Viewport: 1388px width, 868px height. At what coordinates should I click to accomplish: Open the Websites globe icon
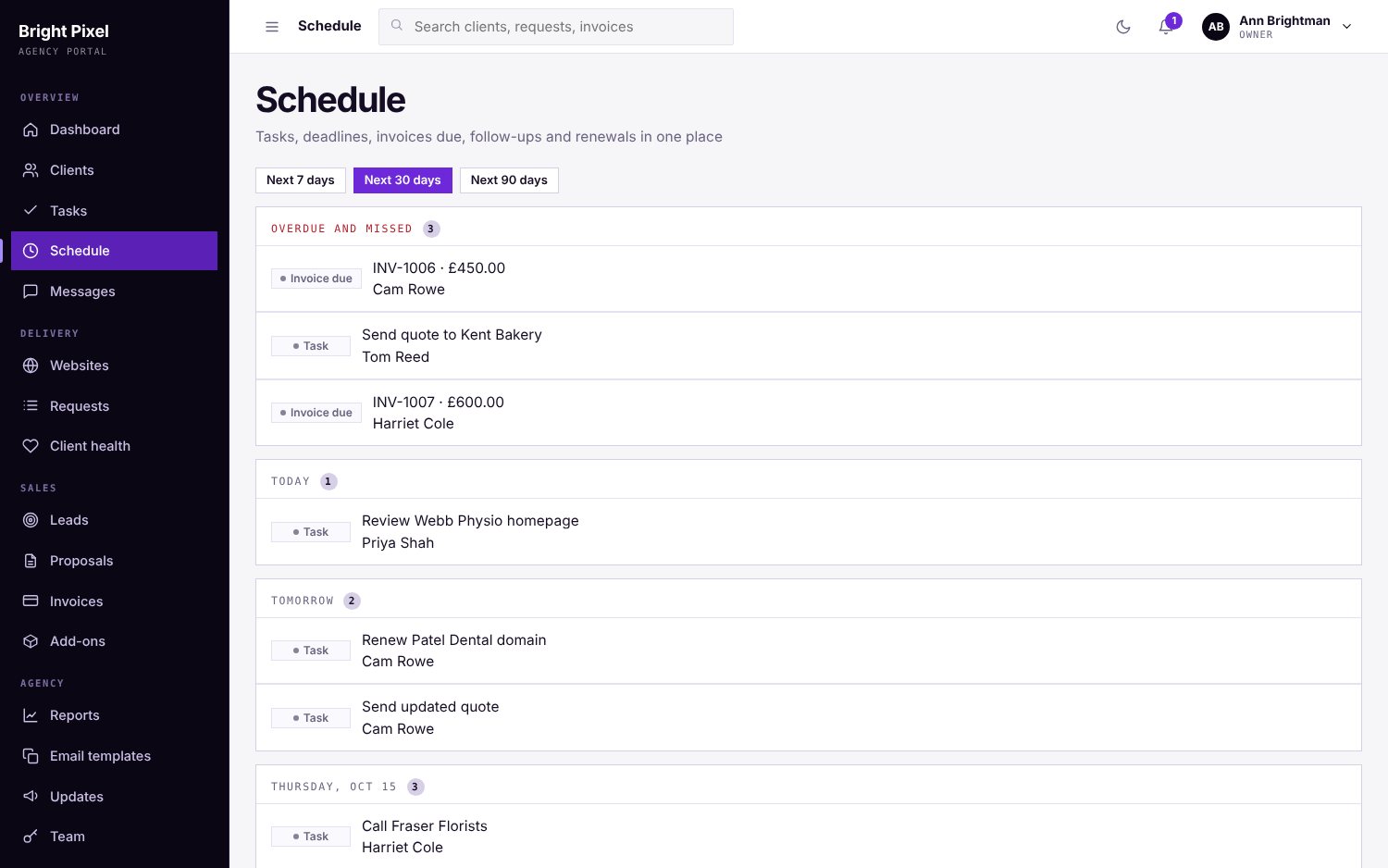click(31, 366)
